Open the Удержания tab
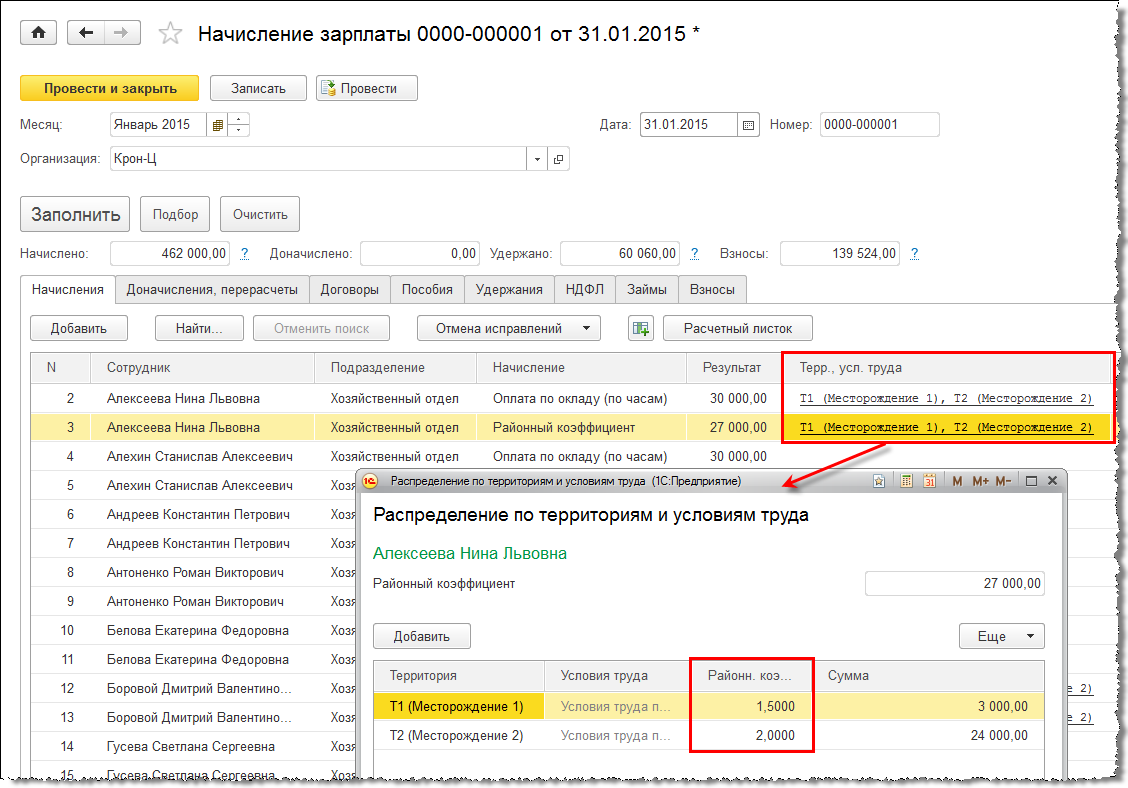 509,290
